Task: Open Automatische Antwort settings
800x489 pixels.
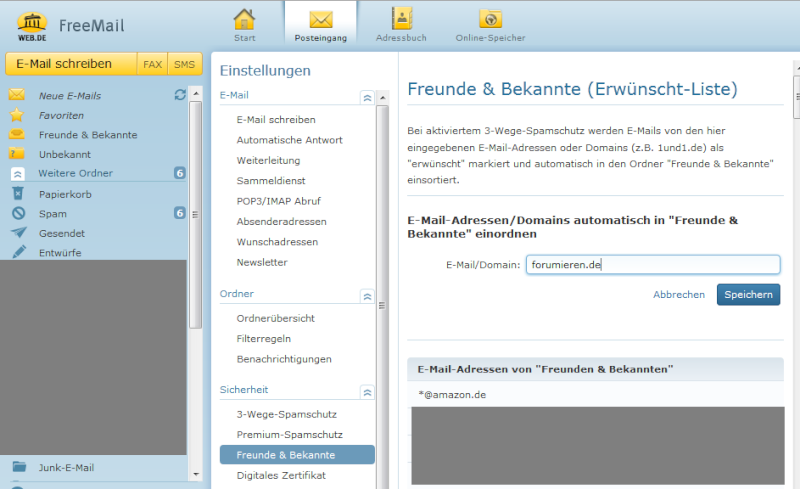Action: (x=289, y=140)
